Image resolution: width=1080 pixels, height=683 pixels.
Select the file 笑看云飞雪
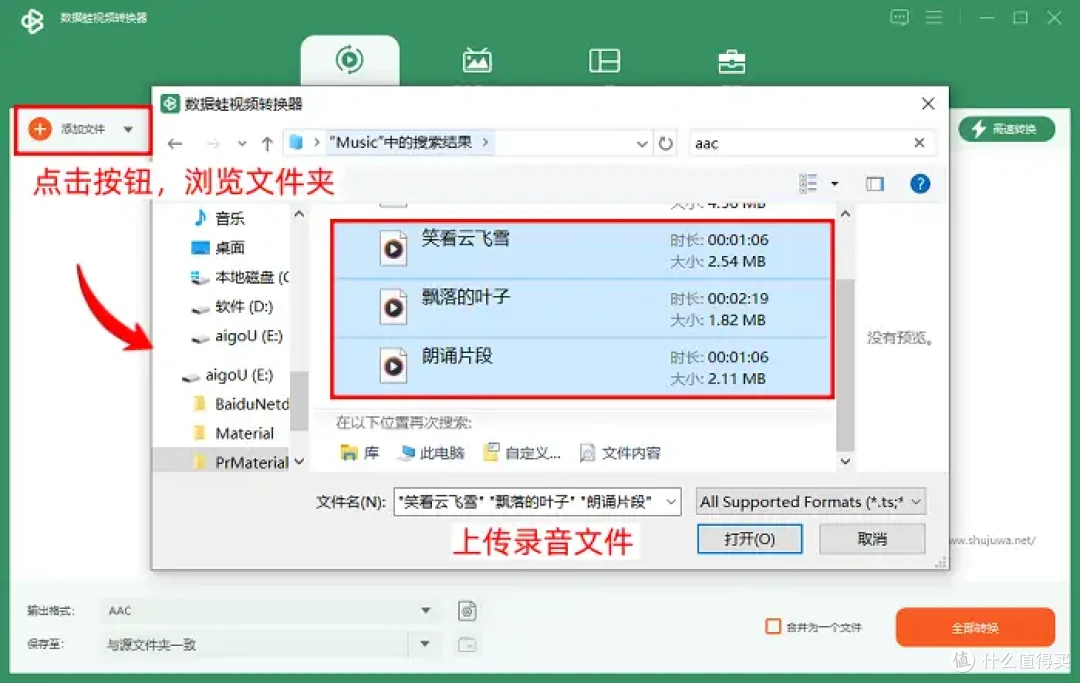[582, 250]
